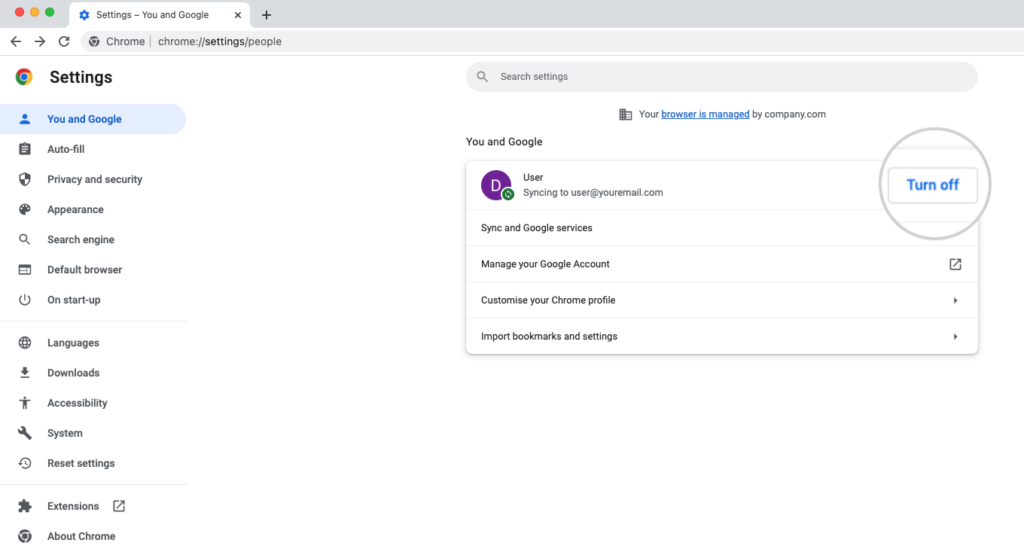Click the On start-up power icon
The width and height of the screenshot is (1024, 558).
coord(24,299)
